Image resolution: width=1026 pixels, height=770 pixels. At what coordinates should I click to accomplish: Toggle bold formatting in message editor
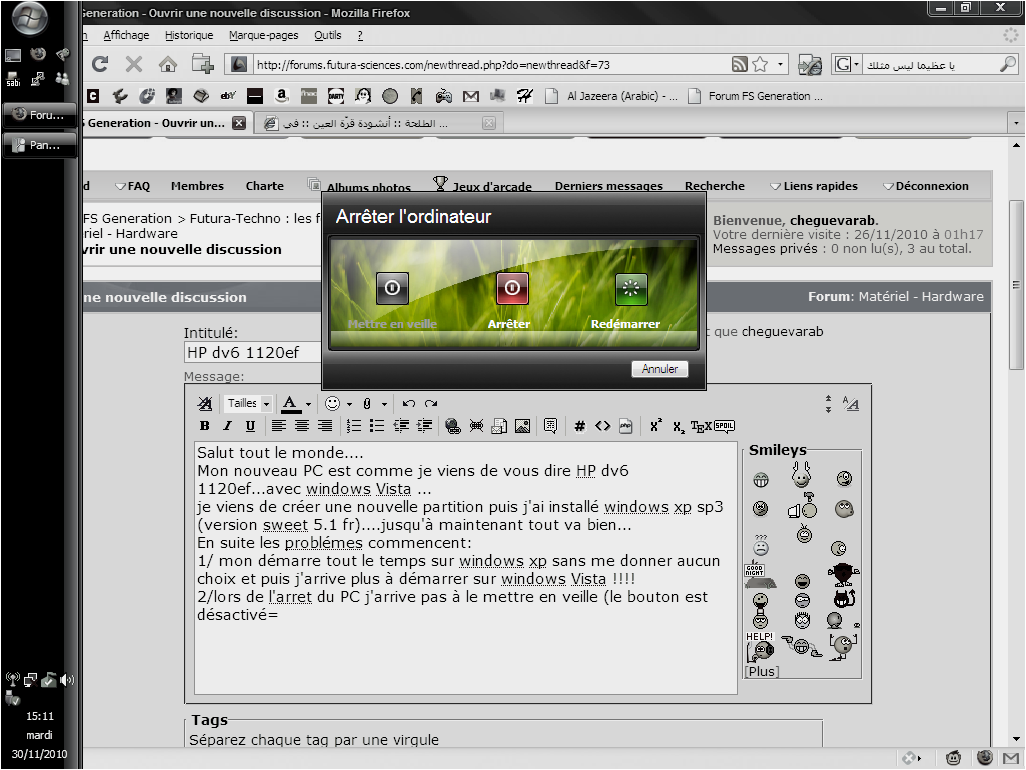pos(204,426)
